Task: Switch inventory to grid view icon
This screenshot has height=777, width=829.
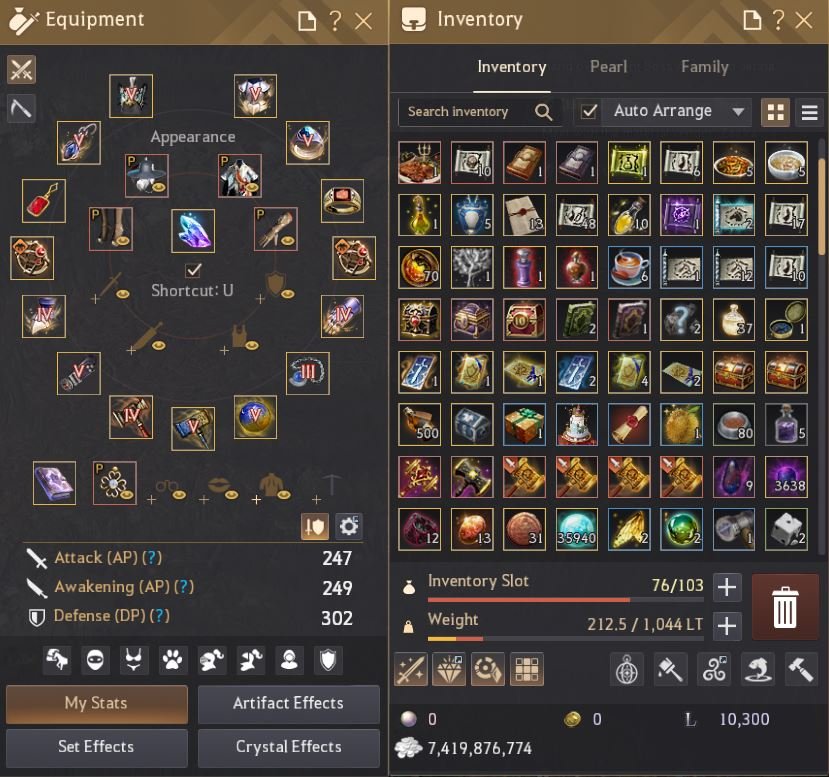Action: click(x=775, y=112)
